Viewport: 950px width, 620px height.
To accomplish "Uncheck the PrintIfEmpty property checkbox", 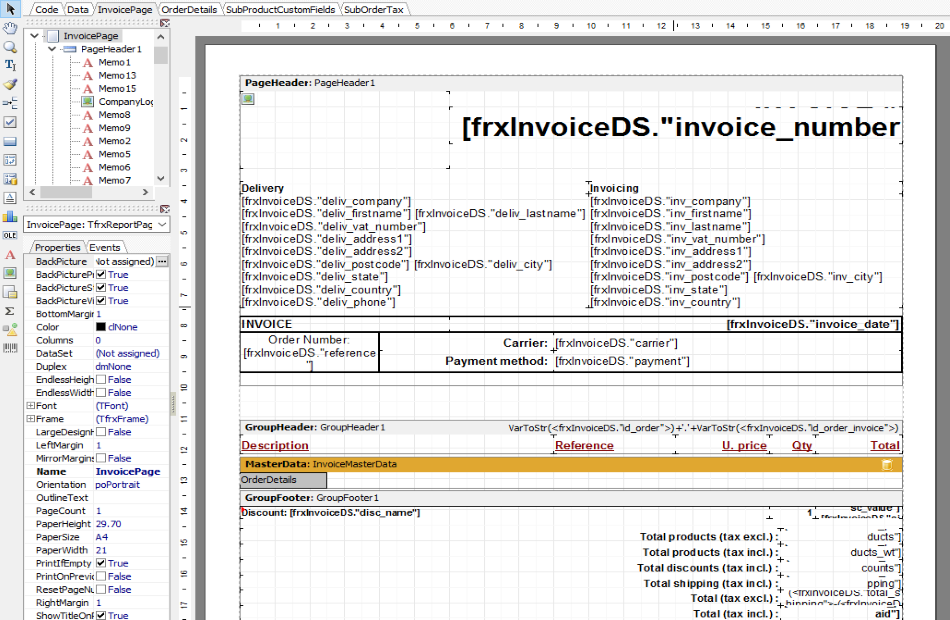I will tap(101, 563).
